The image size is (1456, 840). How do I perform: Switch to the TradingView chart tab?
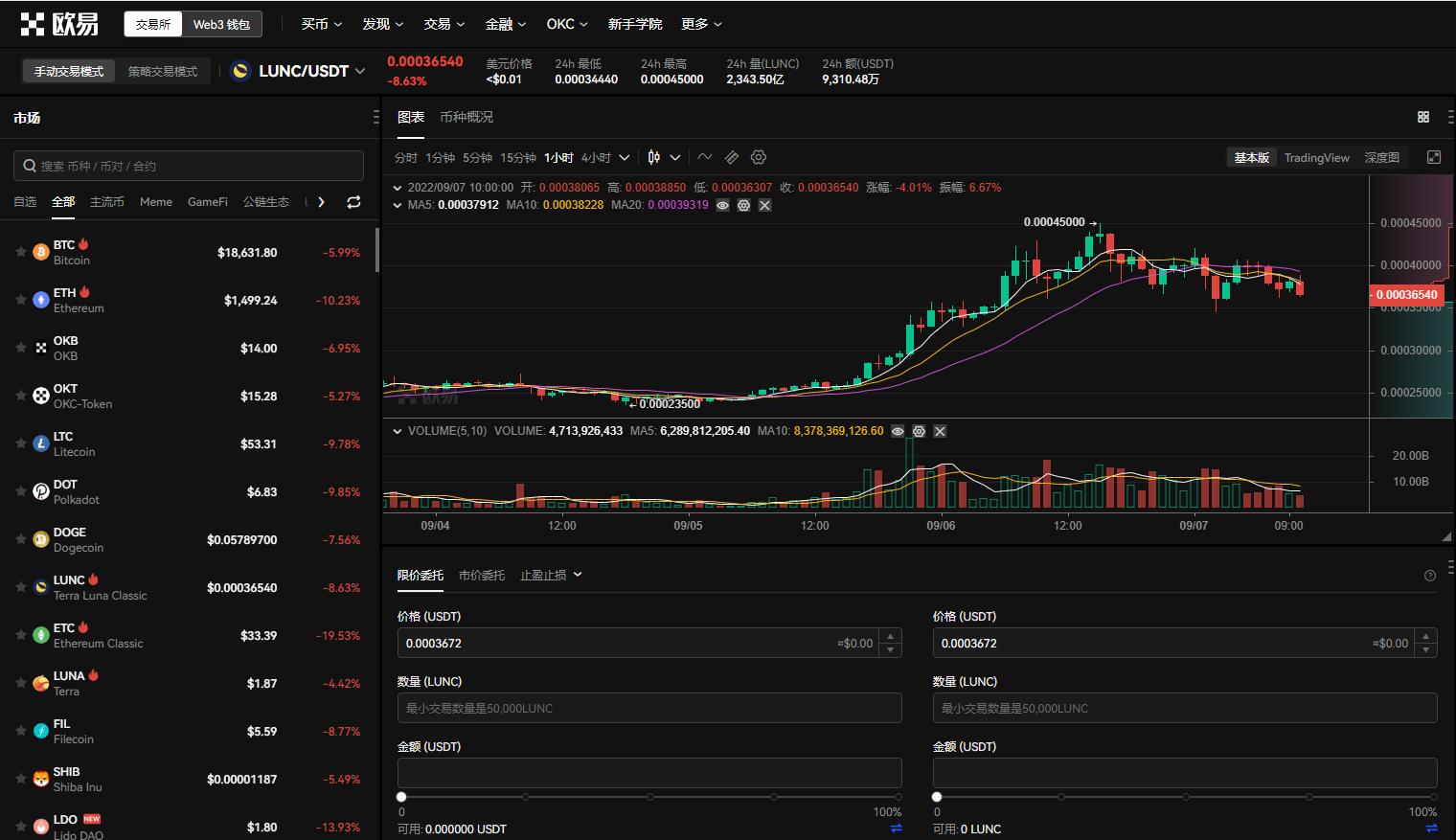pyautogui.click(x=1316, y=157)
